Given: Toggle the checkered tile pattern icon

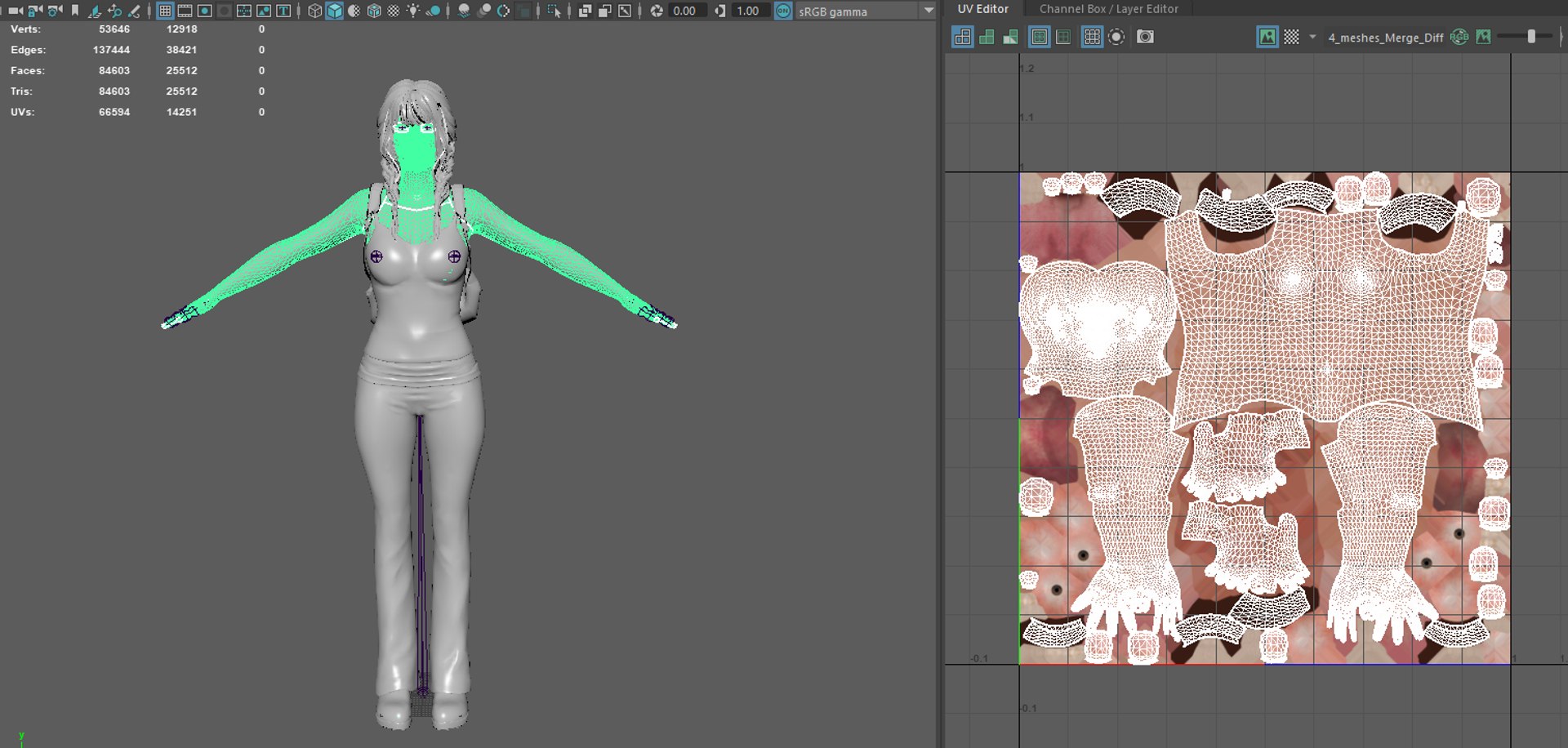Looking at the screenshot, I should click(1291, 37).
